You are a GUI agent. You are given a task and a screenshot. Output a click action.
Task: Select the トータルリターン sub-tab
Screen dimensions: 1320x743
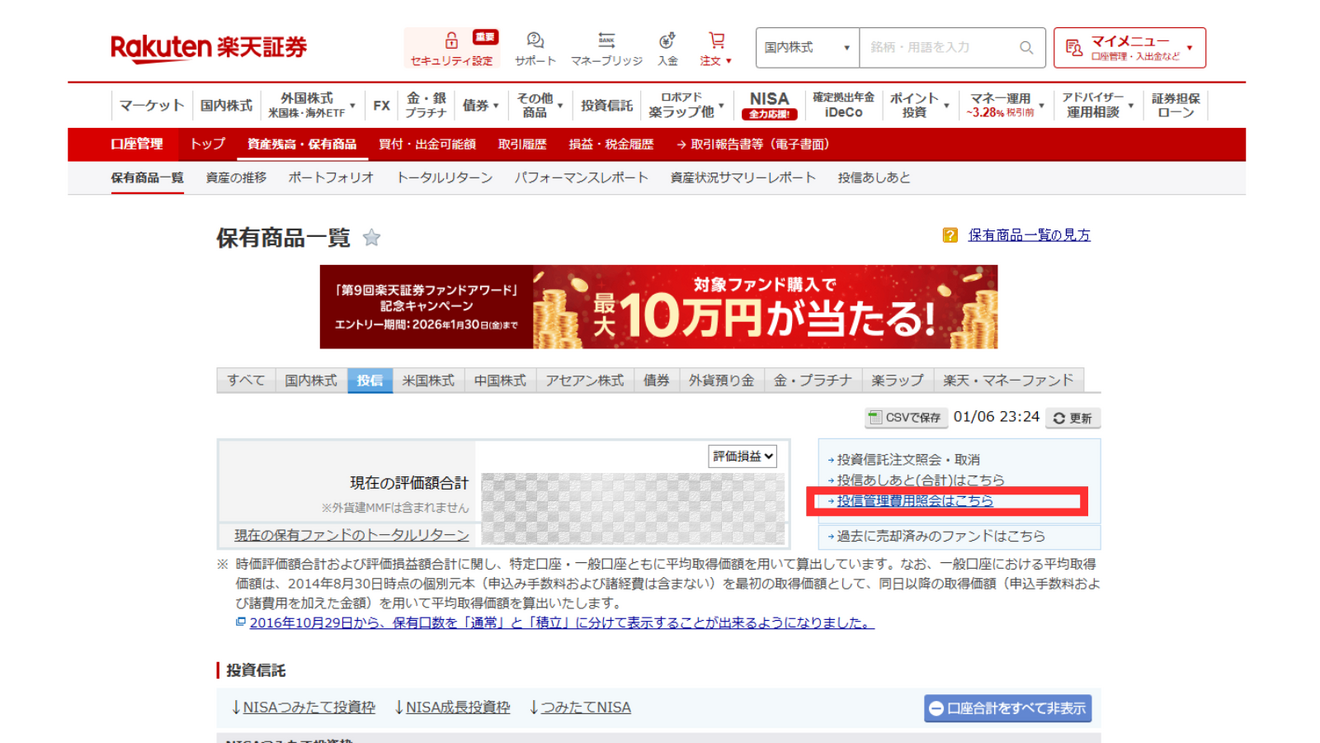[444, 178]
